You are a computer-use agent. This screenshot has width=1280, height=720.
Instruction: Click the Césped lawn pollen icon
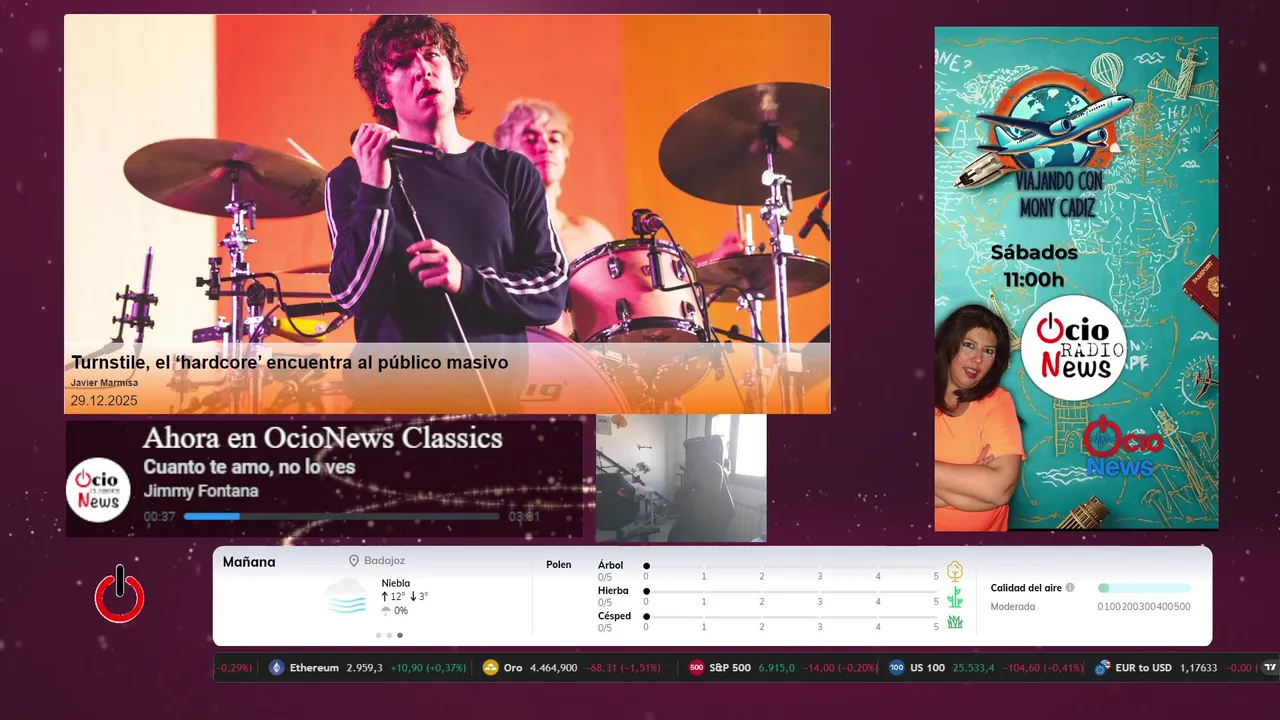pos(955,622)
